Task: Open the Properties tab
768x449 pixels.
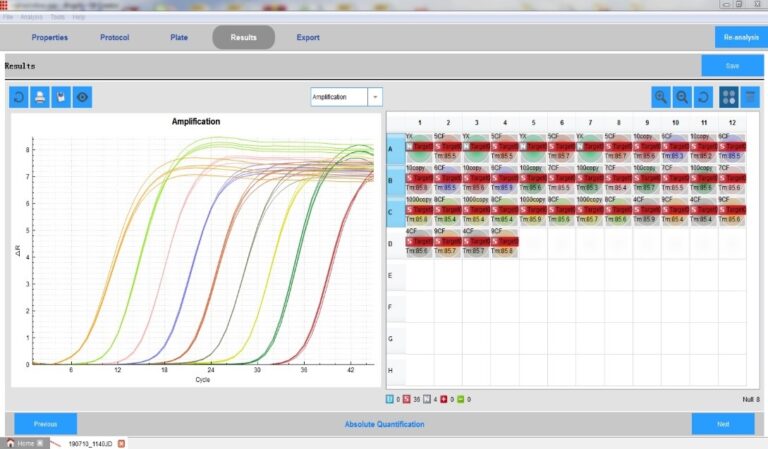Action: tap(50, 38)
